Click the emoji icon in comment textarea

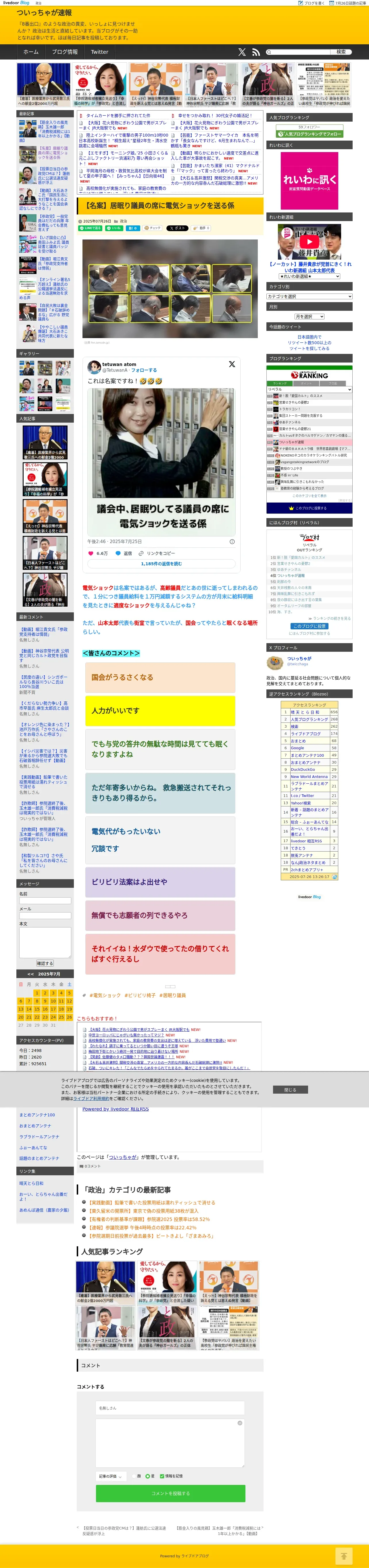click(x=240, y=1423)
